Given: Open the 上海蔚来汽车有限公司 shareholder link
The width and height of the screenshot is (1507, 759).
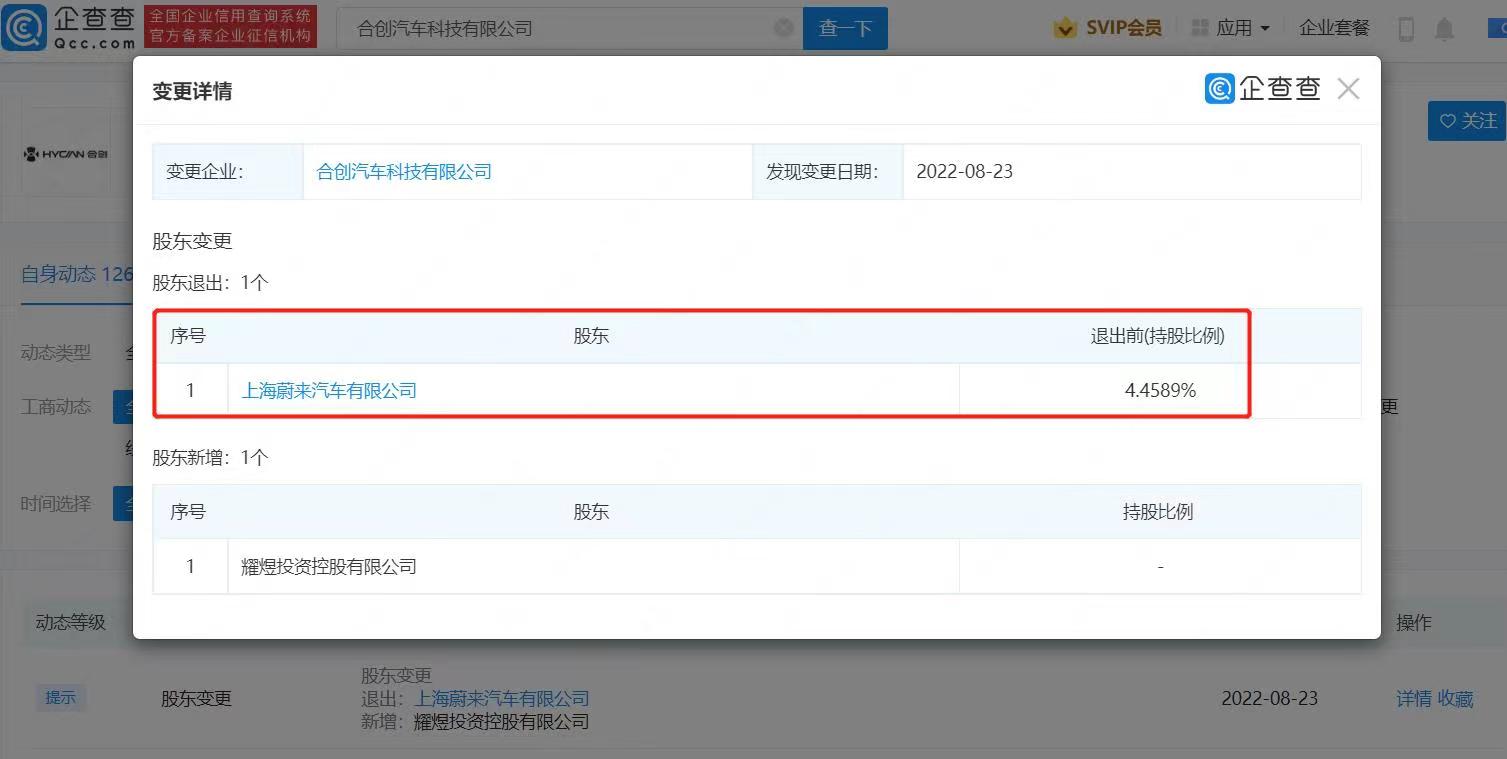Looking at the screenshot, I should [331, 390].
